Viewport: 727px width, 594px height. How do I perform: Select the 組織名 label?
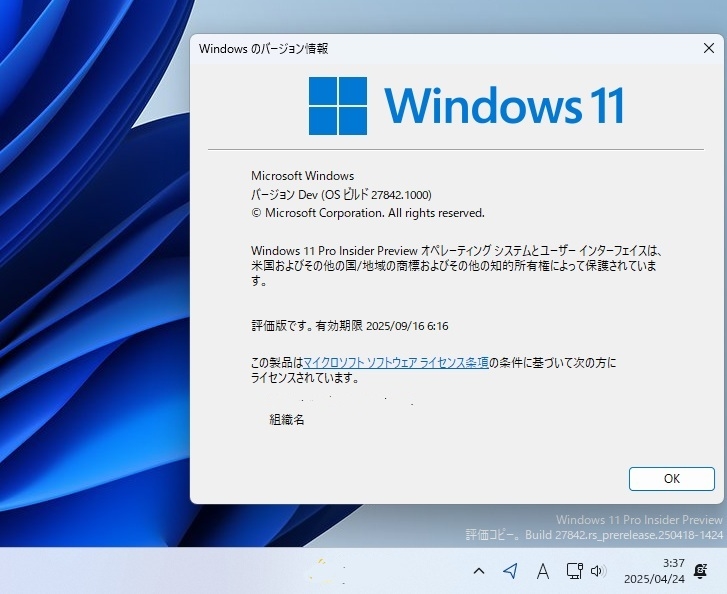[x=287, y=420]
